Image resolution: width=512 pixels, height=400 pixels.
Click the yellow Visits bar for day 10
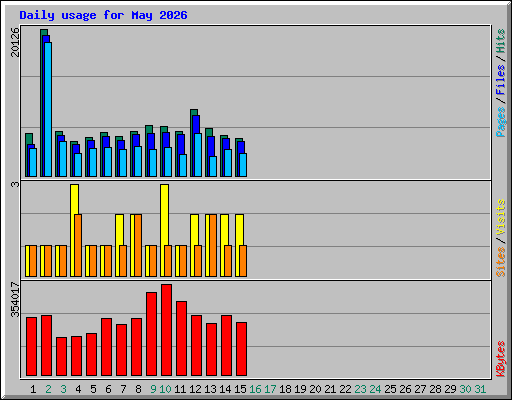pos(163,230)
